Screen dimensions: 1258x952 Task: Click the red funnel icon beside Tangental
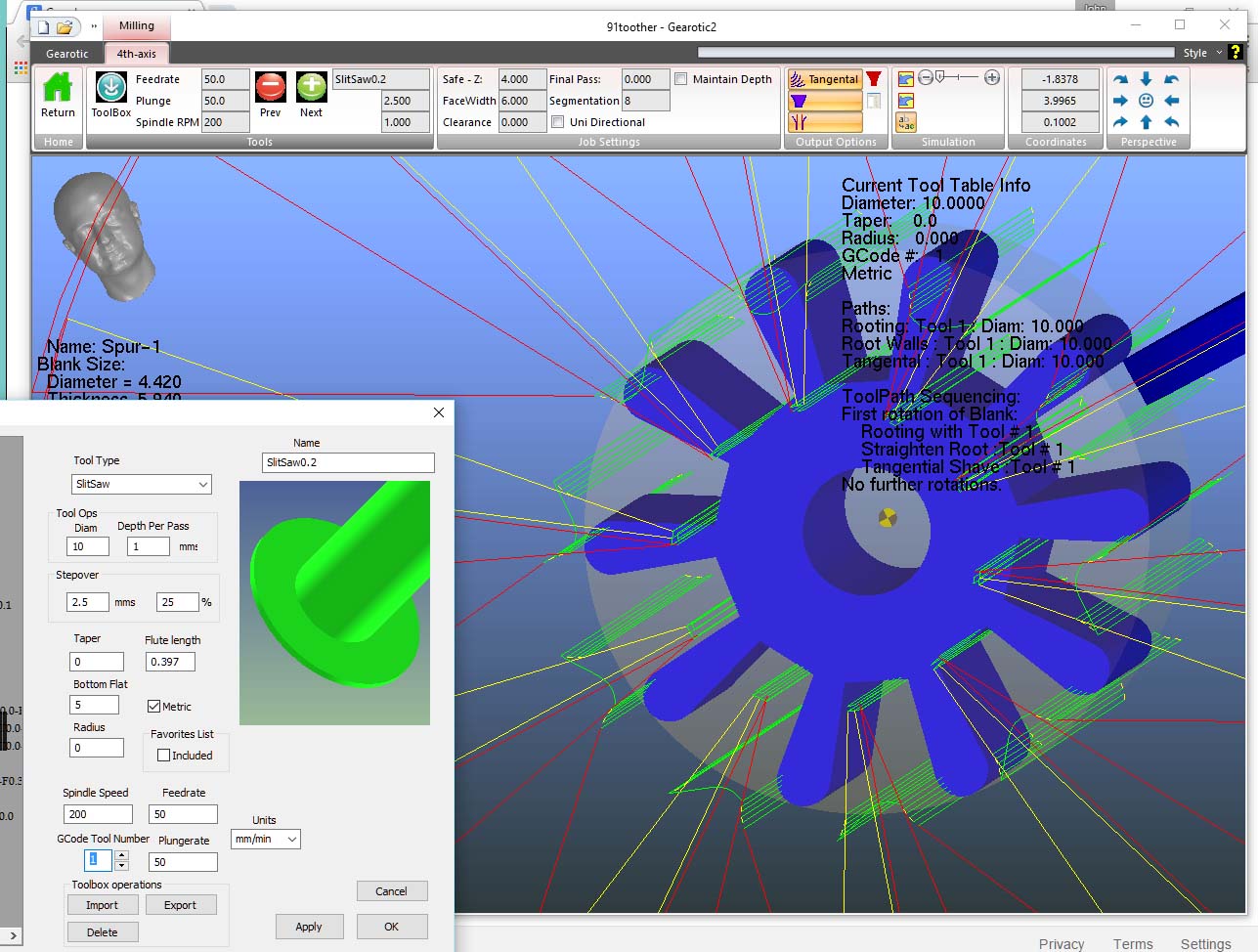point(874,79)
